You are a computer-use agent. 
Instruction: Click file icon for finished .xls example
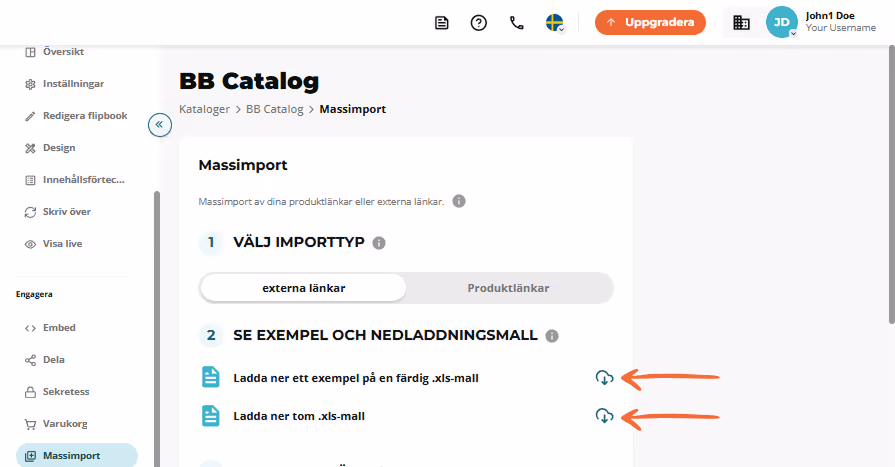point(211,377)
